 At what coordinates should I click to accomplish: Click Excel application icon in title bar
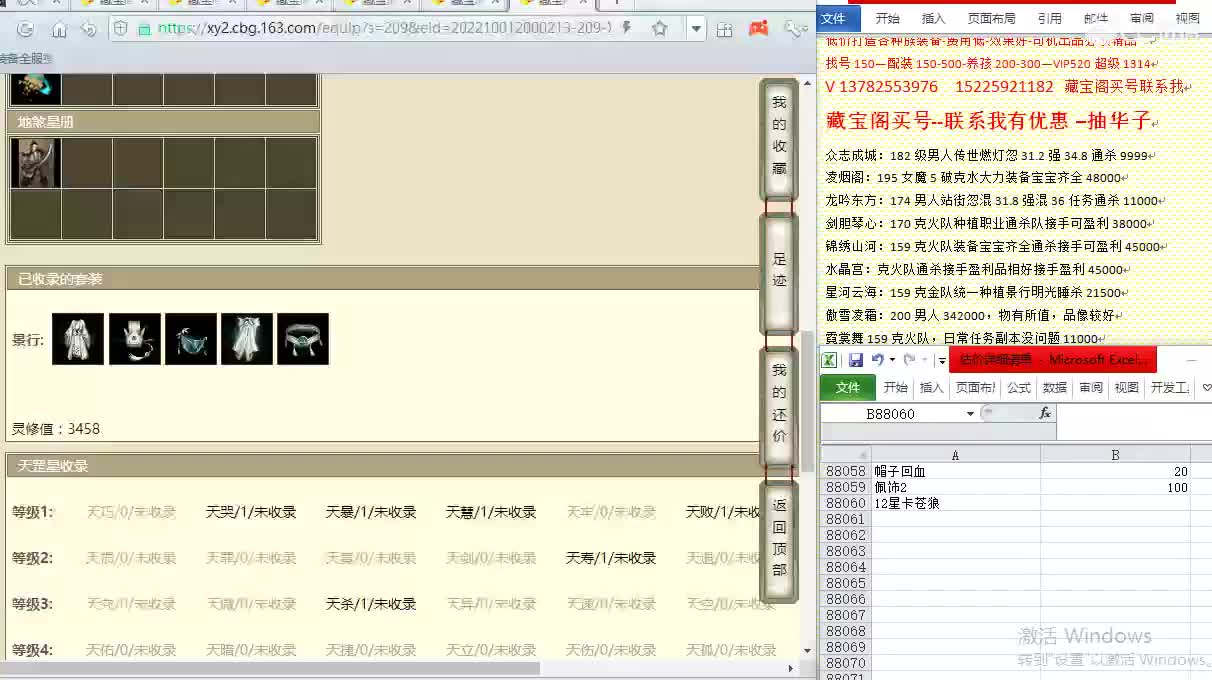[x=830, y=360]
